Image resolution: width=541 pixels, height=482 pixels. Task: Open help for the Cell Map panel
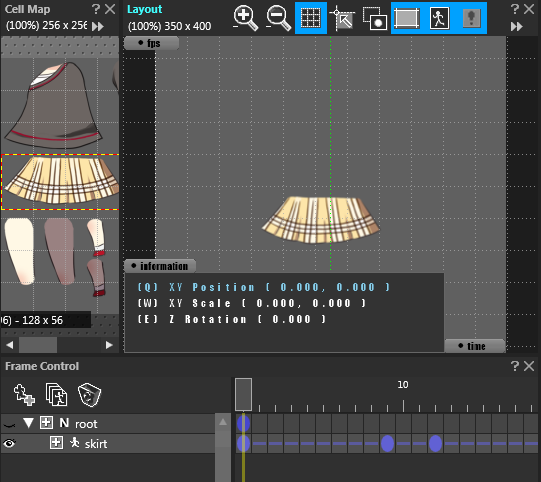click(x=96, y=9)
